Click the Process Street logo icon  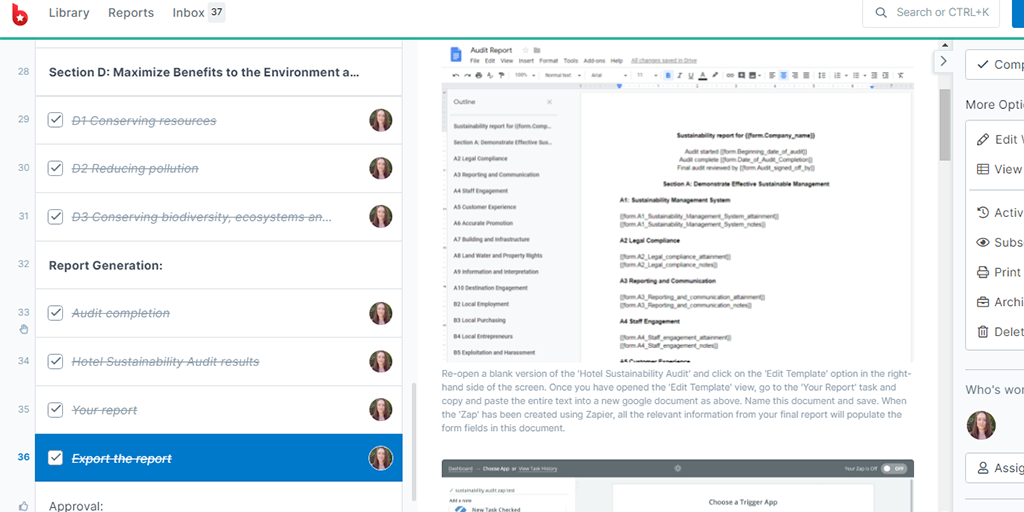click(x=19, y=14)
